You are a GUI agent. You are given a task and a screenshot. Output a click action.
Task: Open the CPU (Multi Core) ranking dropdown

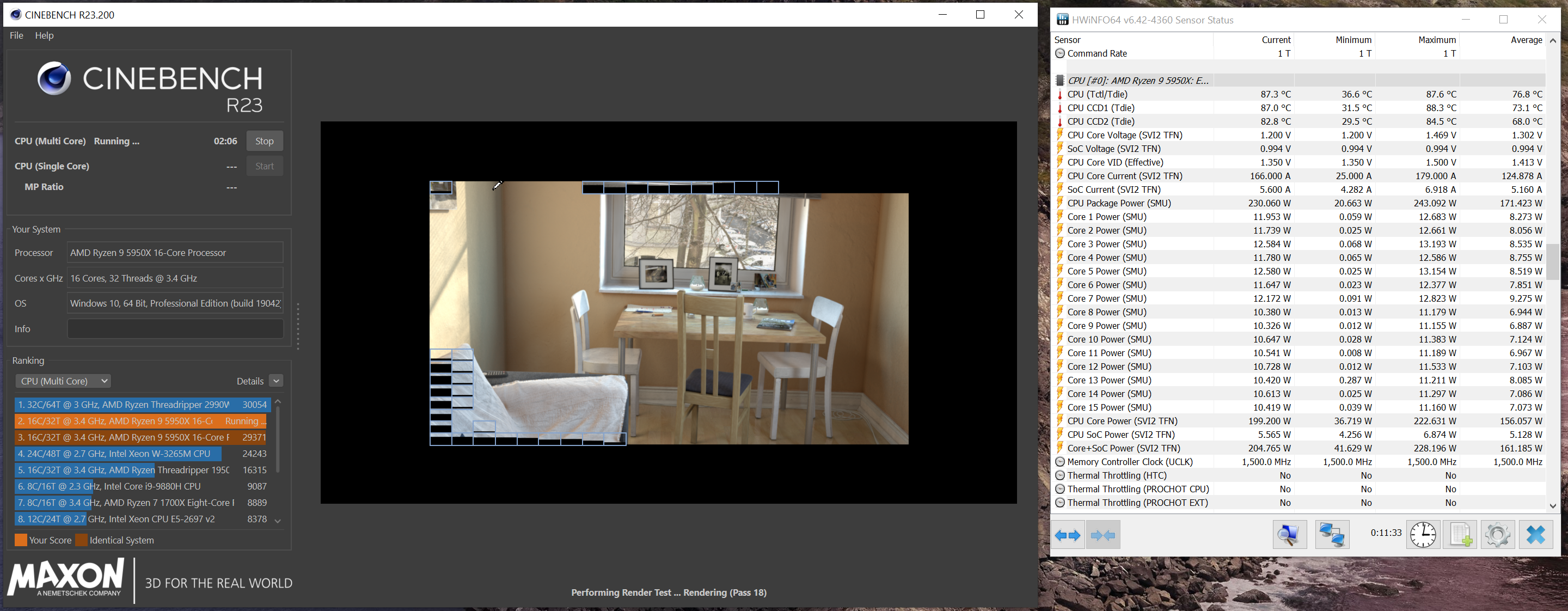[x=63, y=381]
